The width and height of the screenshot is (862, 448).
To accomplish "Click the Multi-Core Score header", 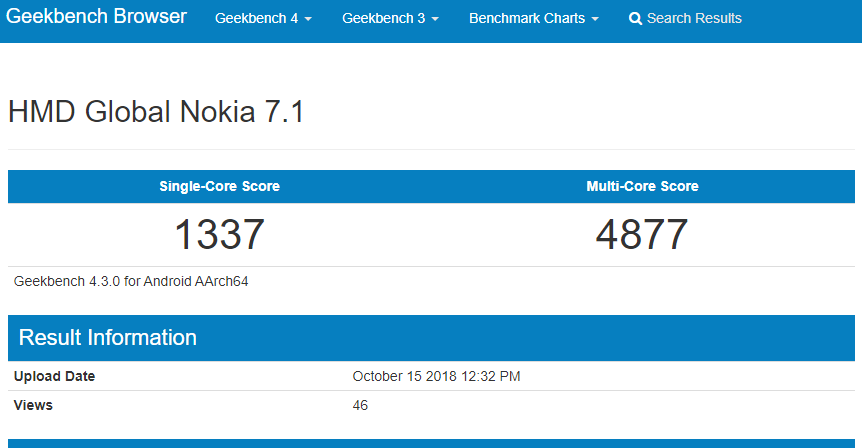I will [642, 186].
